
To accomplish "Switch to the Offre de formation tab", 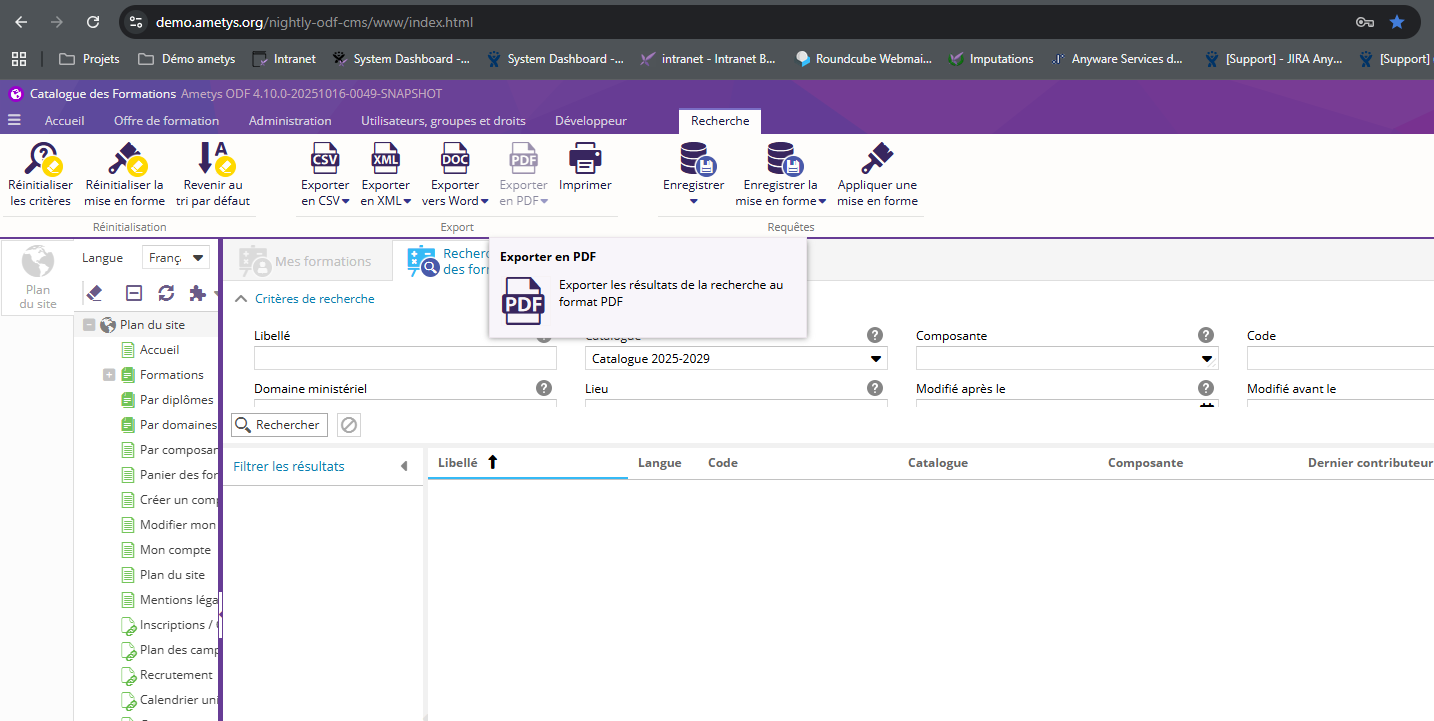I will pyautogui.click(x=166, y=121).
